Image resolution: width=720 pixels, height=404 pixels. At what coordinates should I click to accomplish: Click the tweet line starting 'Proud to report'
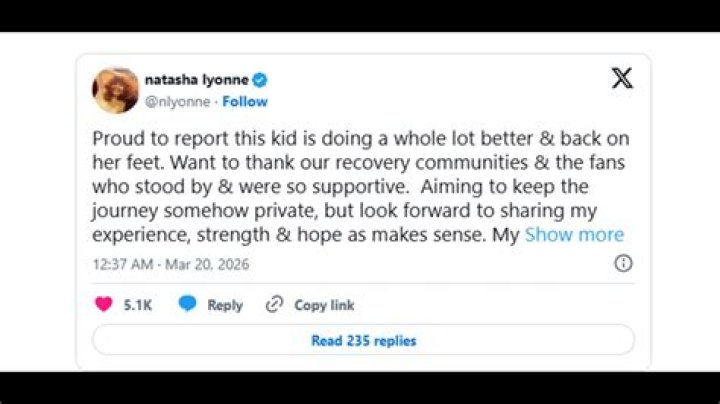tap(361, 139)
